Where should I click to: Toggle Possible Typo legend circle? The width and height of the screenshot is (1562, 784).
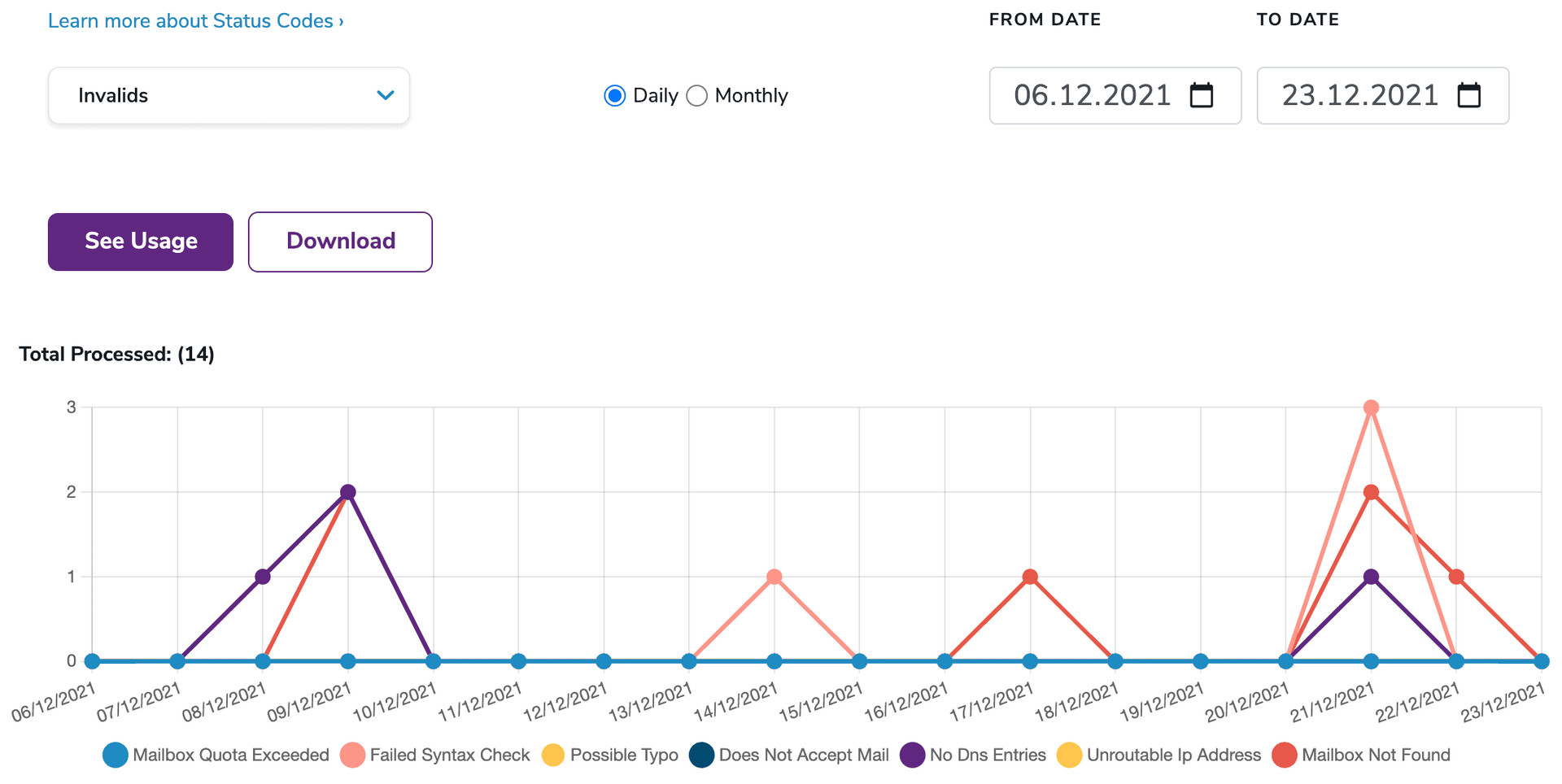point(553,755)
